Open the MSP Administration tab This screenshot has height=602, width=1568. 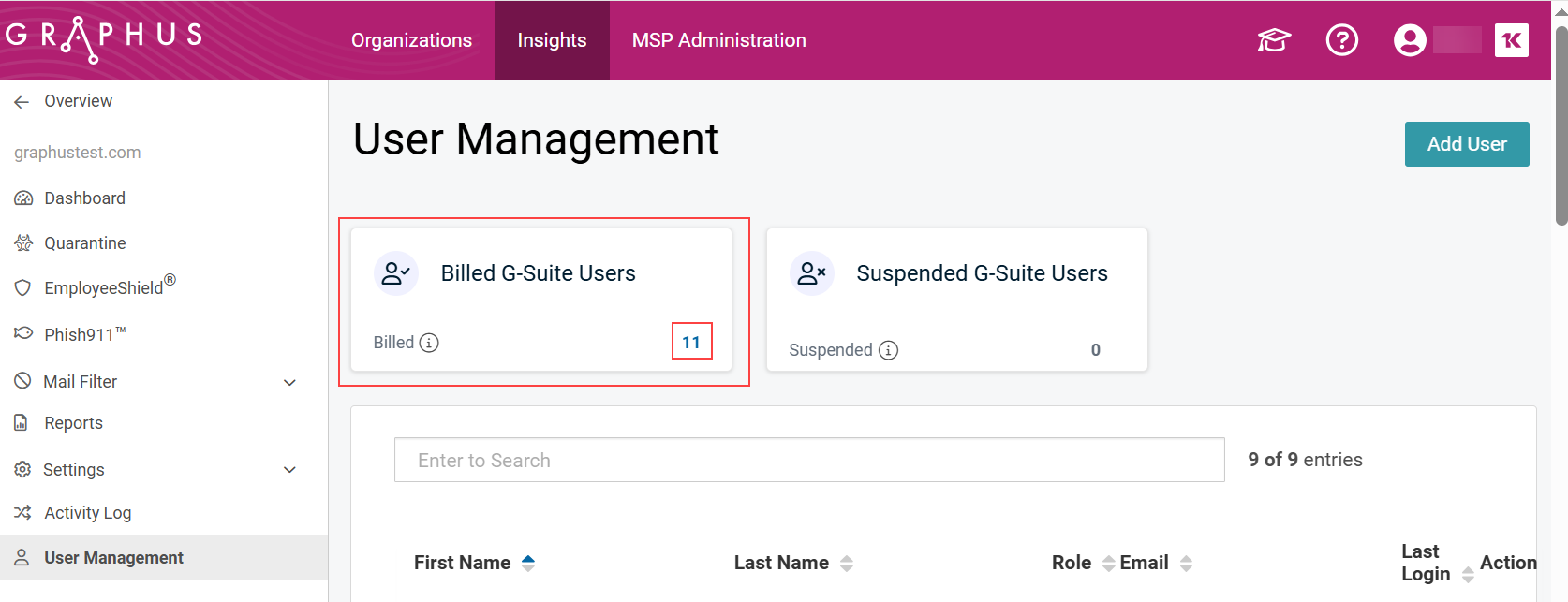[718, 40]
